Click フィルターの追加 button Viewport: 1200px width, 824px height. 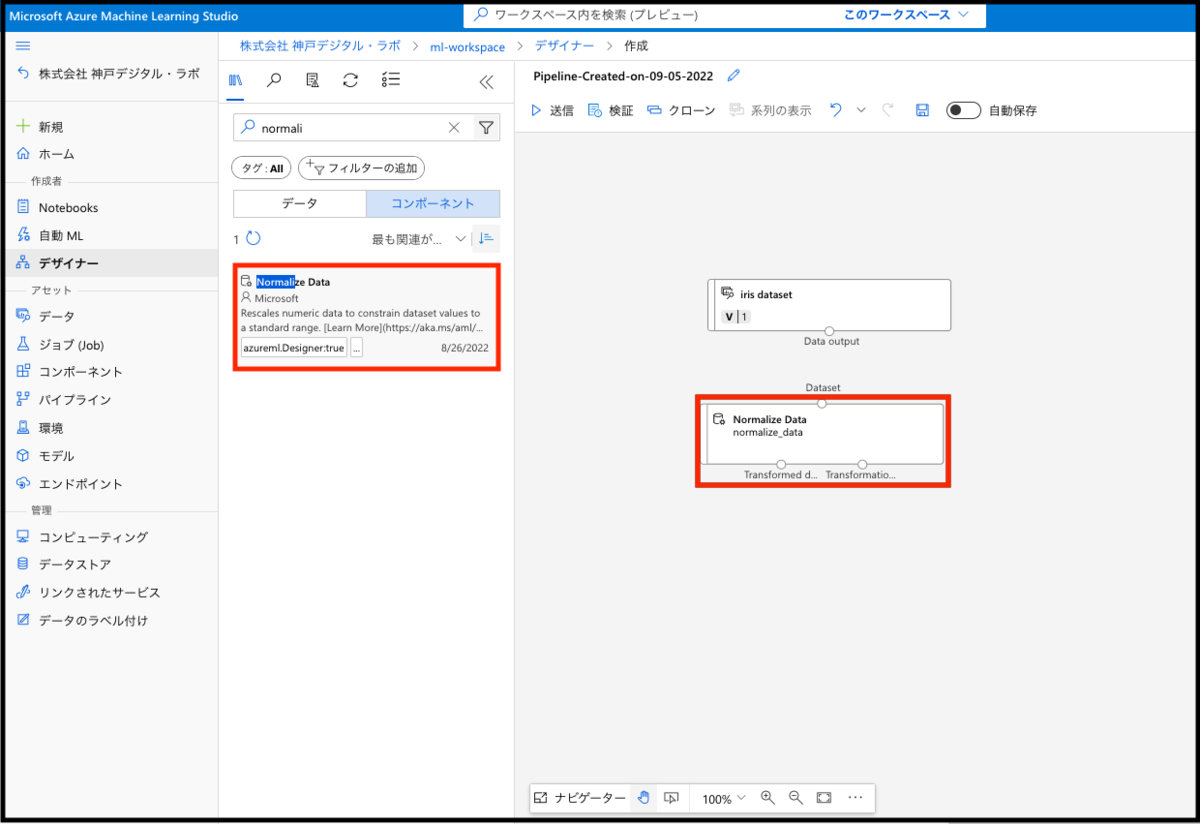point(361,168)
